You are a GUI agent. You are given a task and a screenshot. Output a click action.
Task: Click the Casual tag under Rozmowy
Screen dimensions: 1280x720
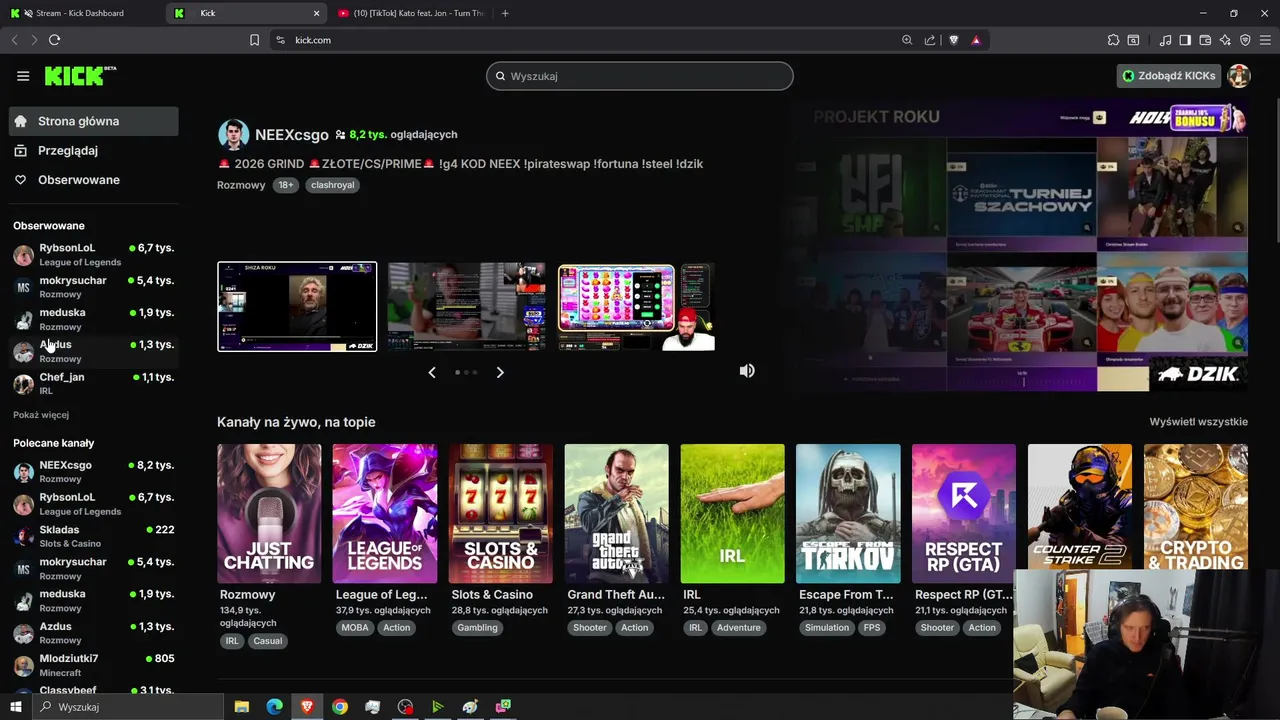coord(267,641)
